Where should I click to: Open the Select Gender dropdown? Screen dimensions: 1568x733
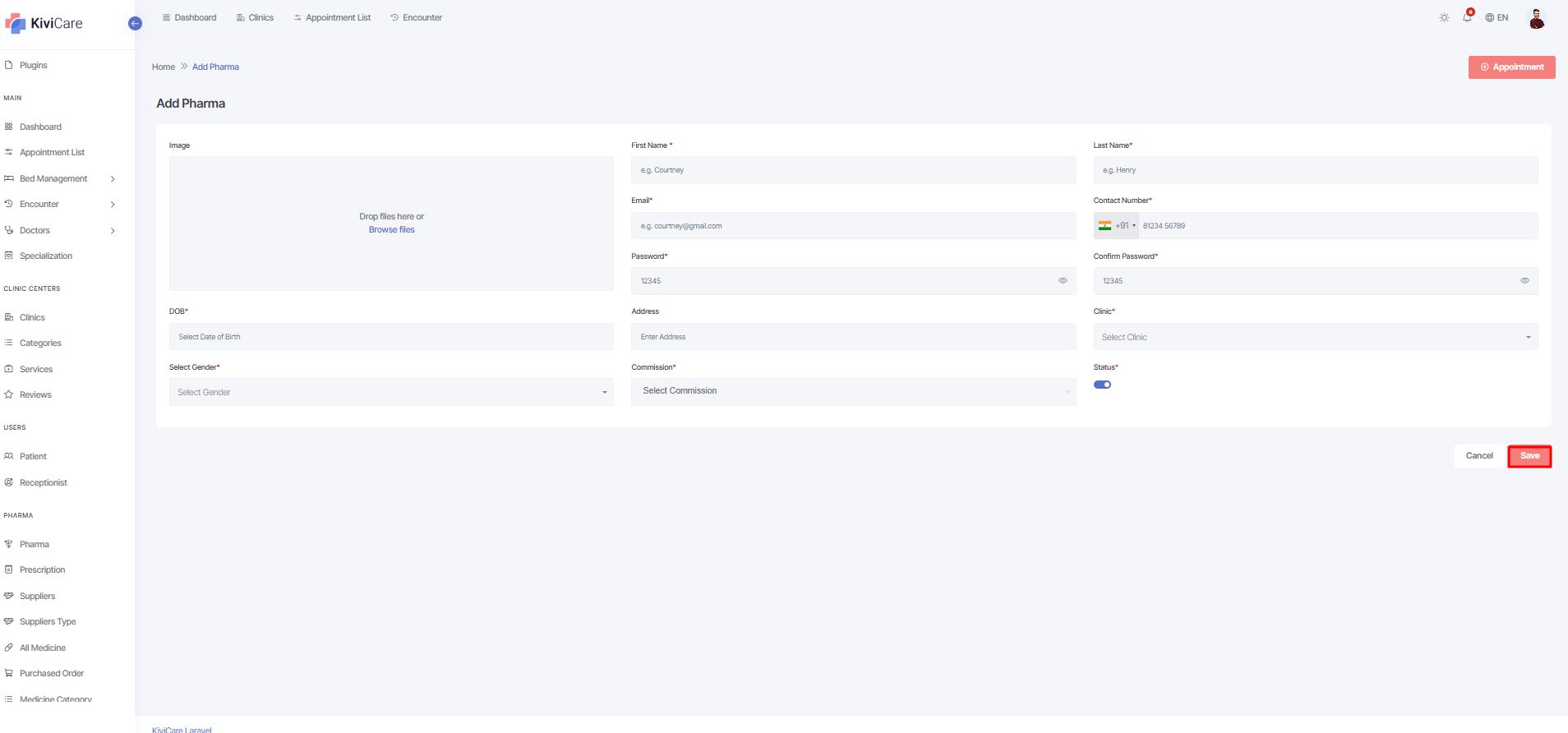pyautogui.click(x=391, y=392)
